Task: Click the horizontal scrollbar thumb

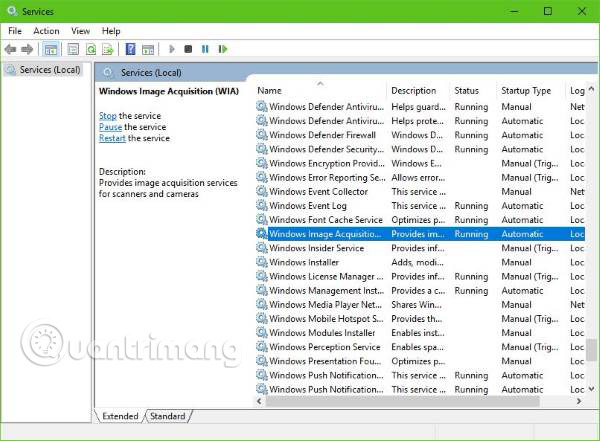Action: click(x=403, y=401)
